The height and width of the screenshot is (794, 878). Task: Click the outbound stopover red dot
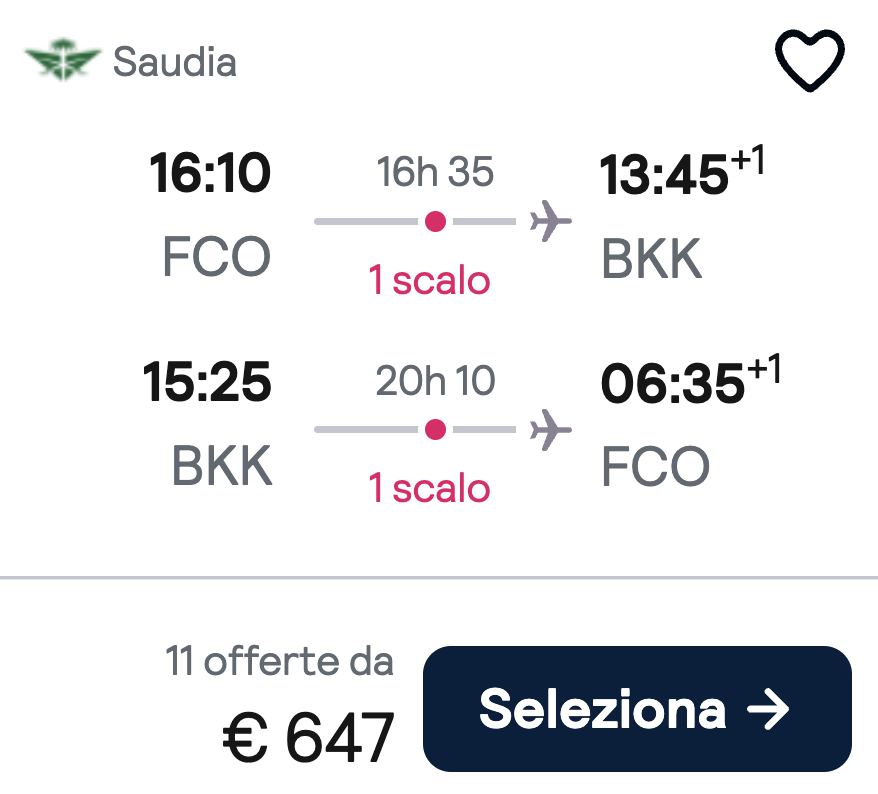[x=435, y=221]
